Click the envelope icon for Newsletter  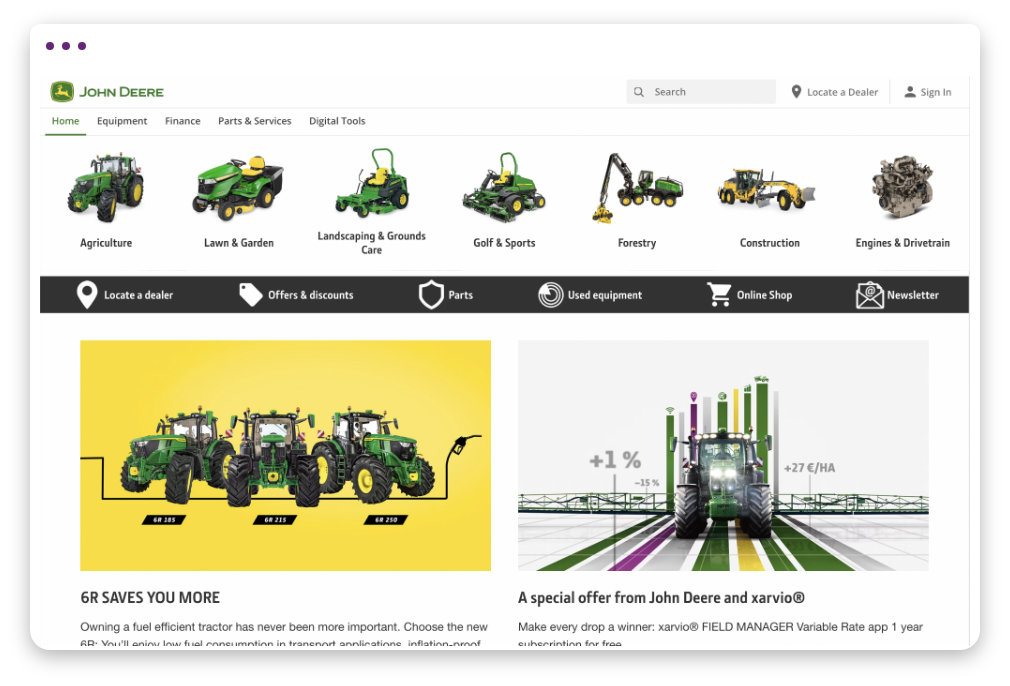point(870,295)
